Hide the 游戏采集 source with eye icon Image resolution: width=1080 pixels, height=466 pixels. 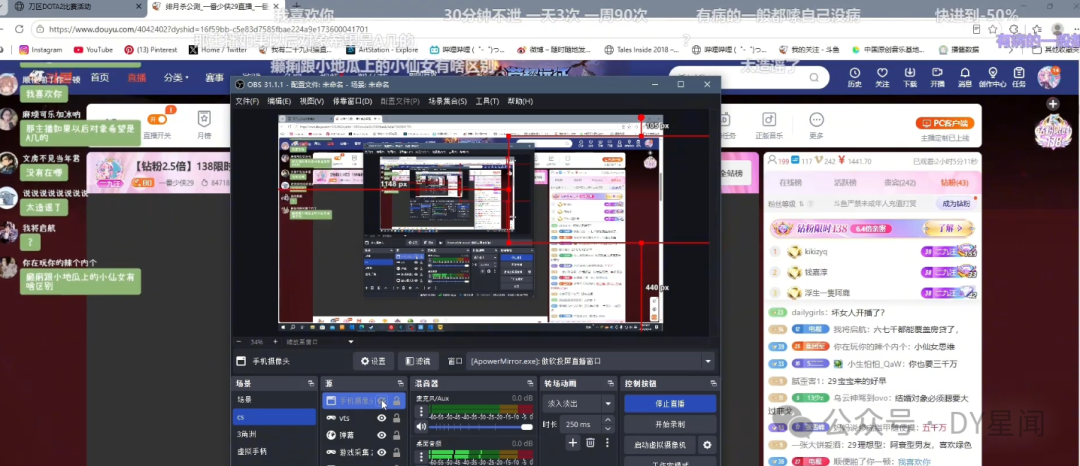pos(381,453)
